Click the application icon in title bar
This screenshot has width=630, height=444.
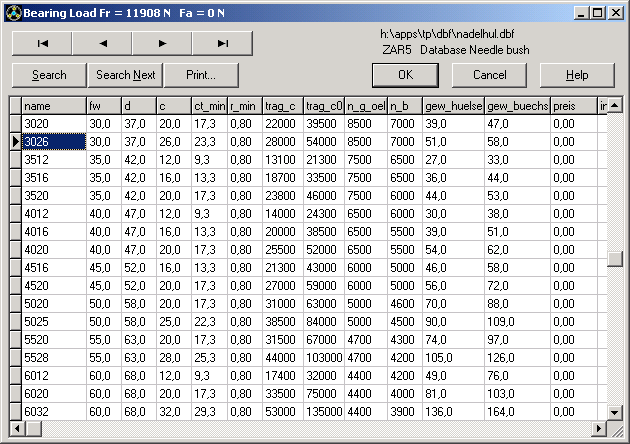12,12
